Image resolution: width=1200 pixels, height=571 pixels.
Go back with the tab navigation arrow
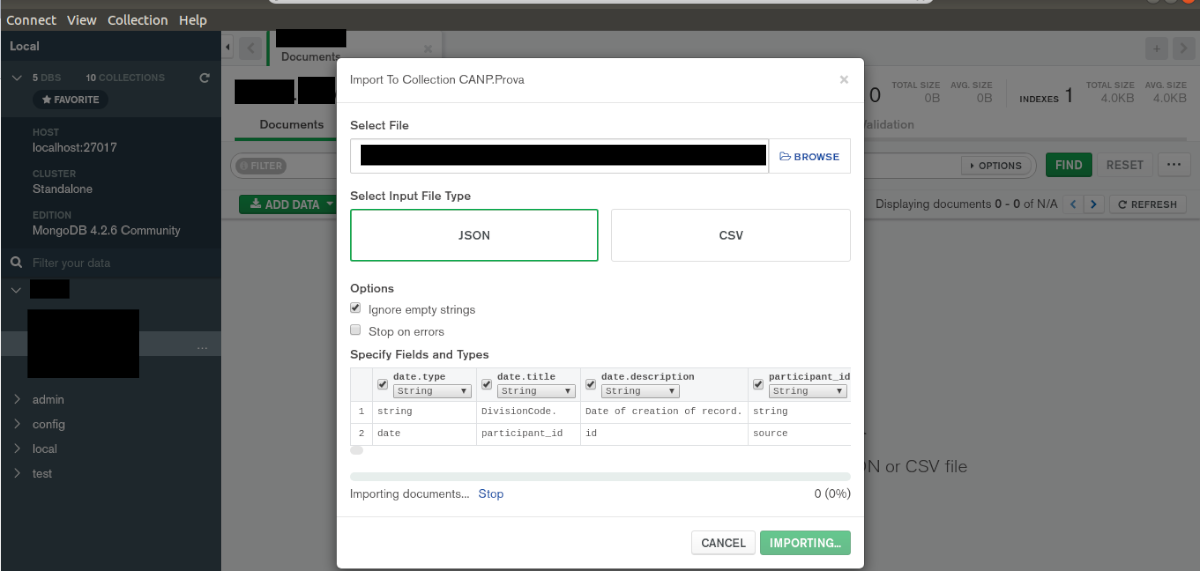[x=250, y=47]
